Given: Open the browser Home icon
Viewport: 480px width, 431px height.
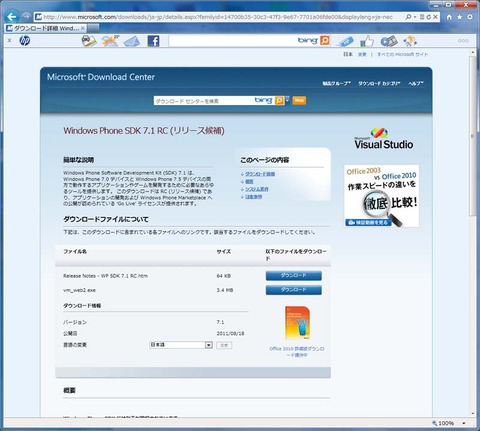Looking at the screenshot, I should click(449, 17).
